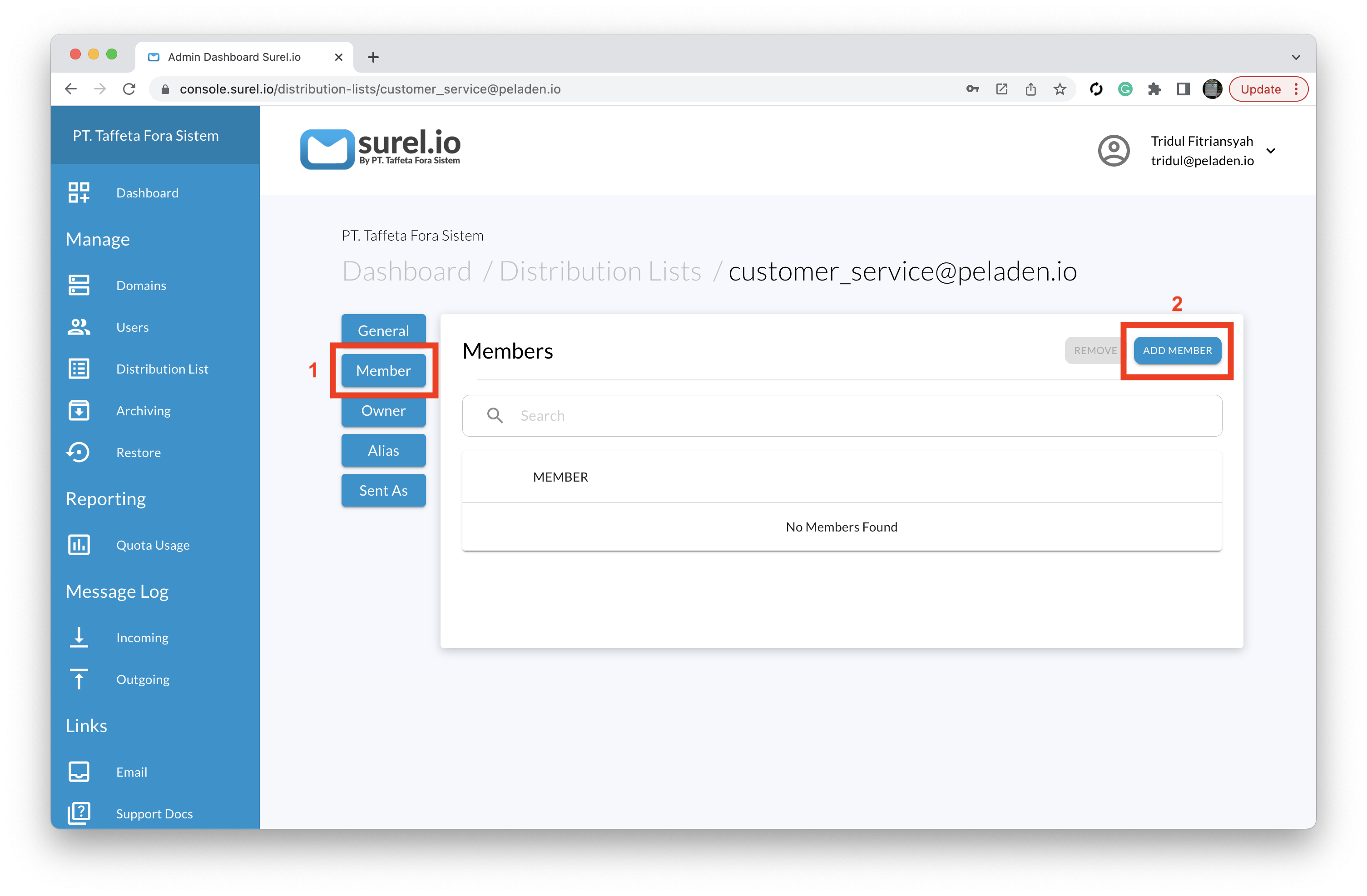1367x896 pixels.
Task: Click the surel.io logo
Action: [x=390, y=149]
